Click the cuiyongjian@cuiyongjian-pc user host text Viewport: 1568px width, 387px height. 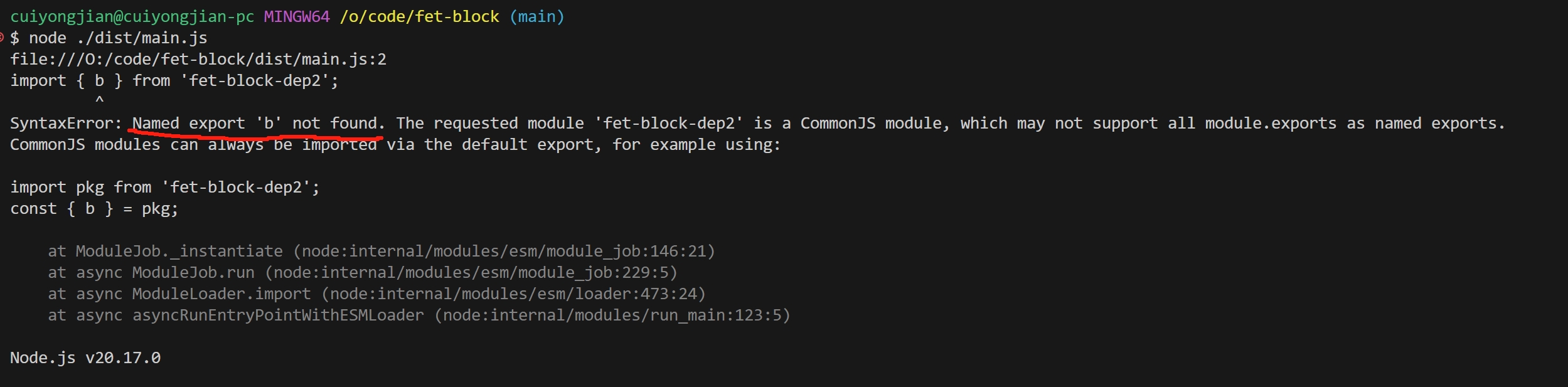point(132,17)
